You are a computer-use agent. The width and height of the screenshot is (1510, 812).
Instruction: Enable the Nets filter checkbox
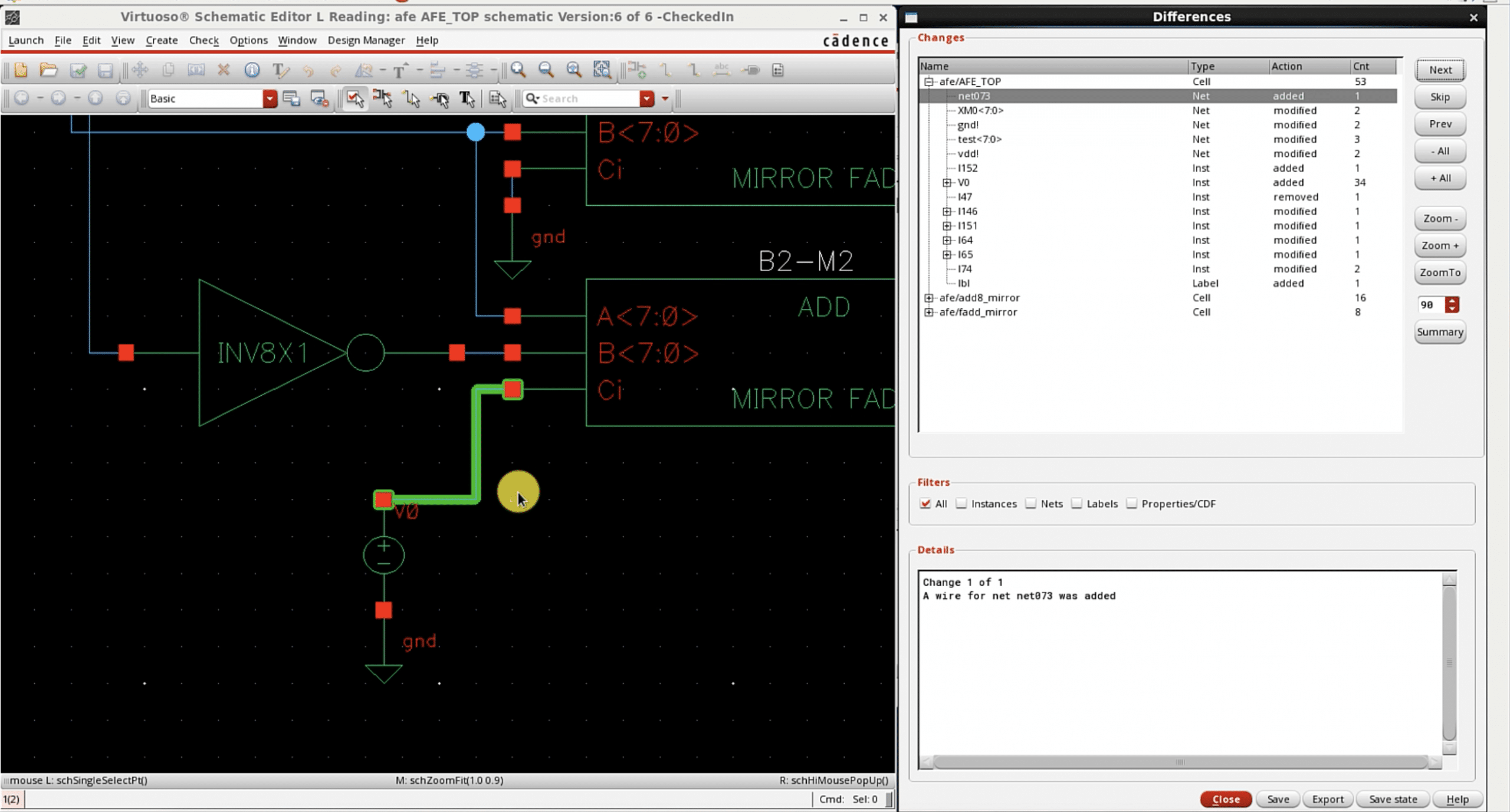click(x=1031, y=504)
